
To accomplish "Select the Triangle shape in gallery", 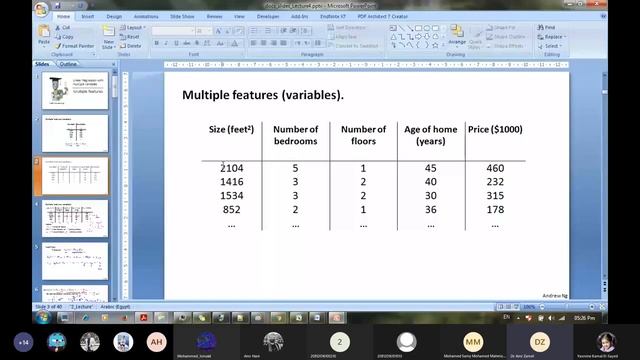I will click(393, 37).
